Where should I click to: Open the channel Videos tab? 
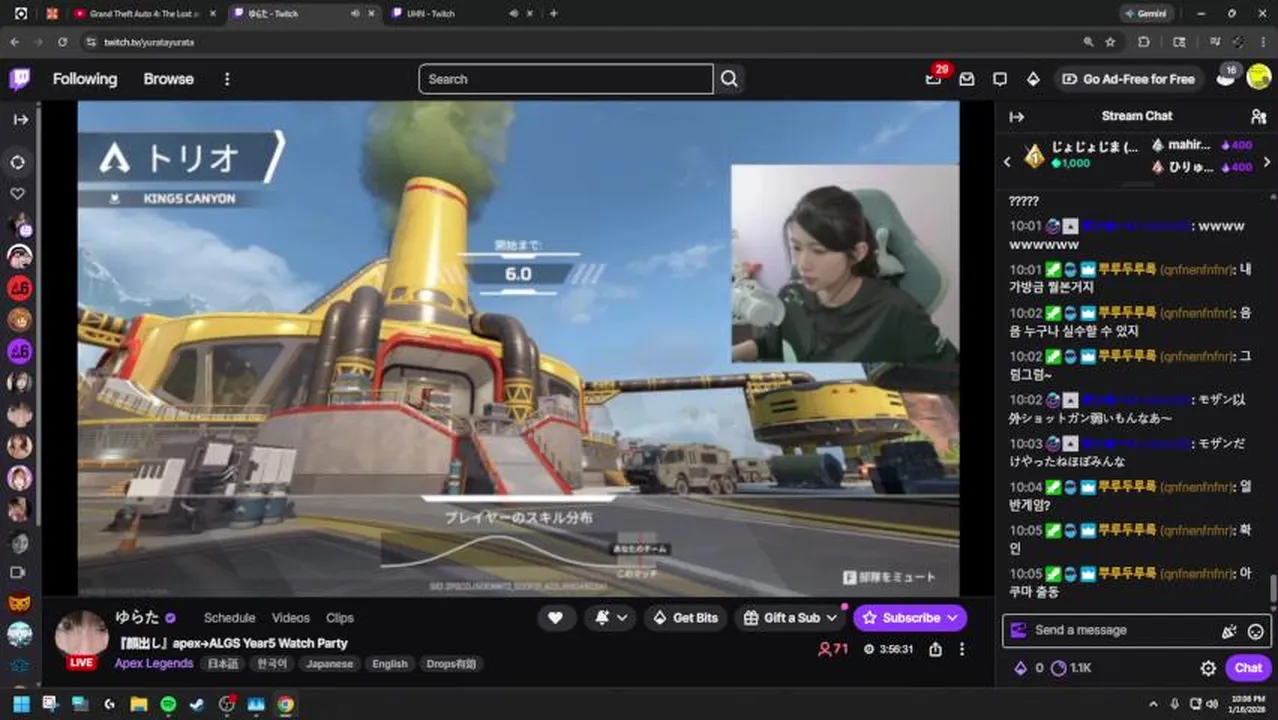coord(291,618)
